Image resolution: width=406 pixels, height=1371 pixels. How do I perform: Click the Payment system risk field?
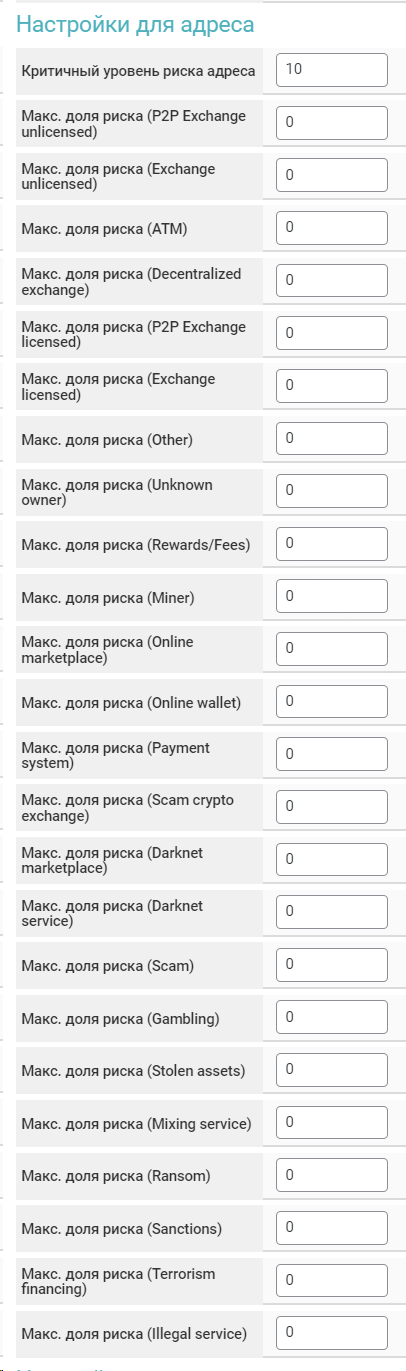331,754
